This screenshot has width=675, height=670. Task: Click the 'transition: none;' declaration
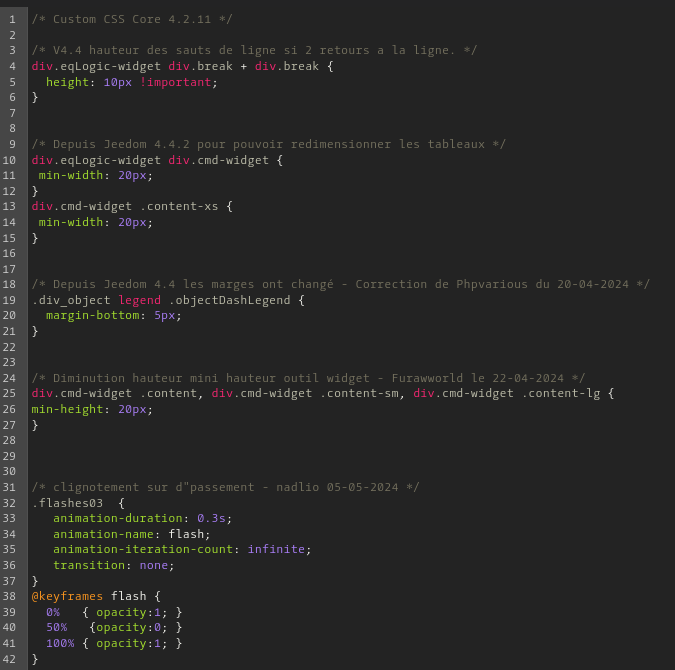pyautogui.click(x=114, y=565)
